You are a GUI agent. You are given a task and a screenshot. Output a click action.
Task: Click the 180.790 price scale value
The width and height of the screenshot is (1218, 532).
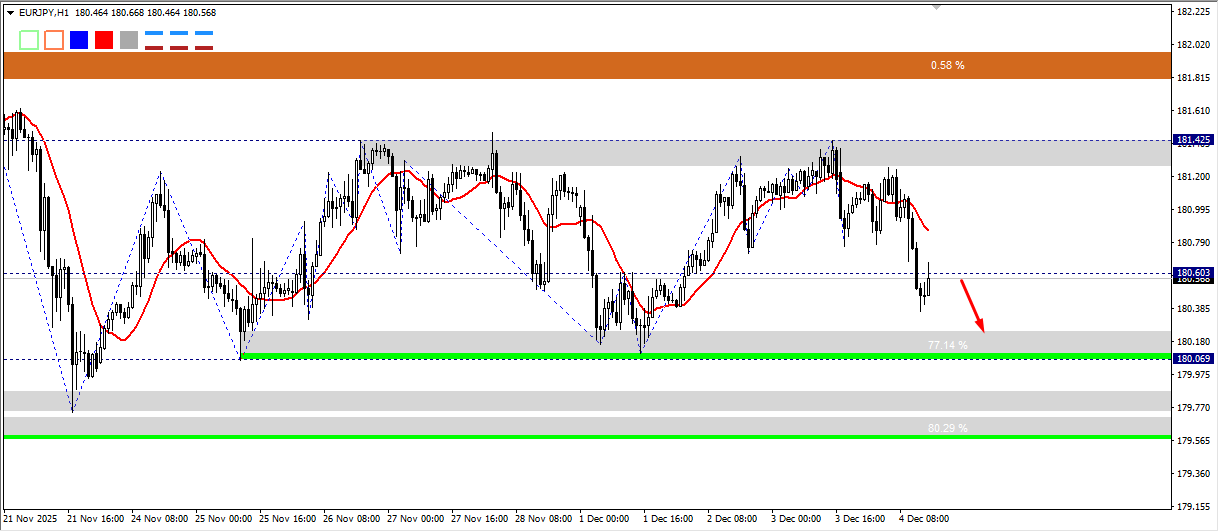[1194, 243]
